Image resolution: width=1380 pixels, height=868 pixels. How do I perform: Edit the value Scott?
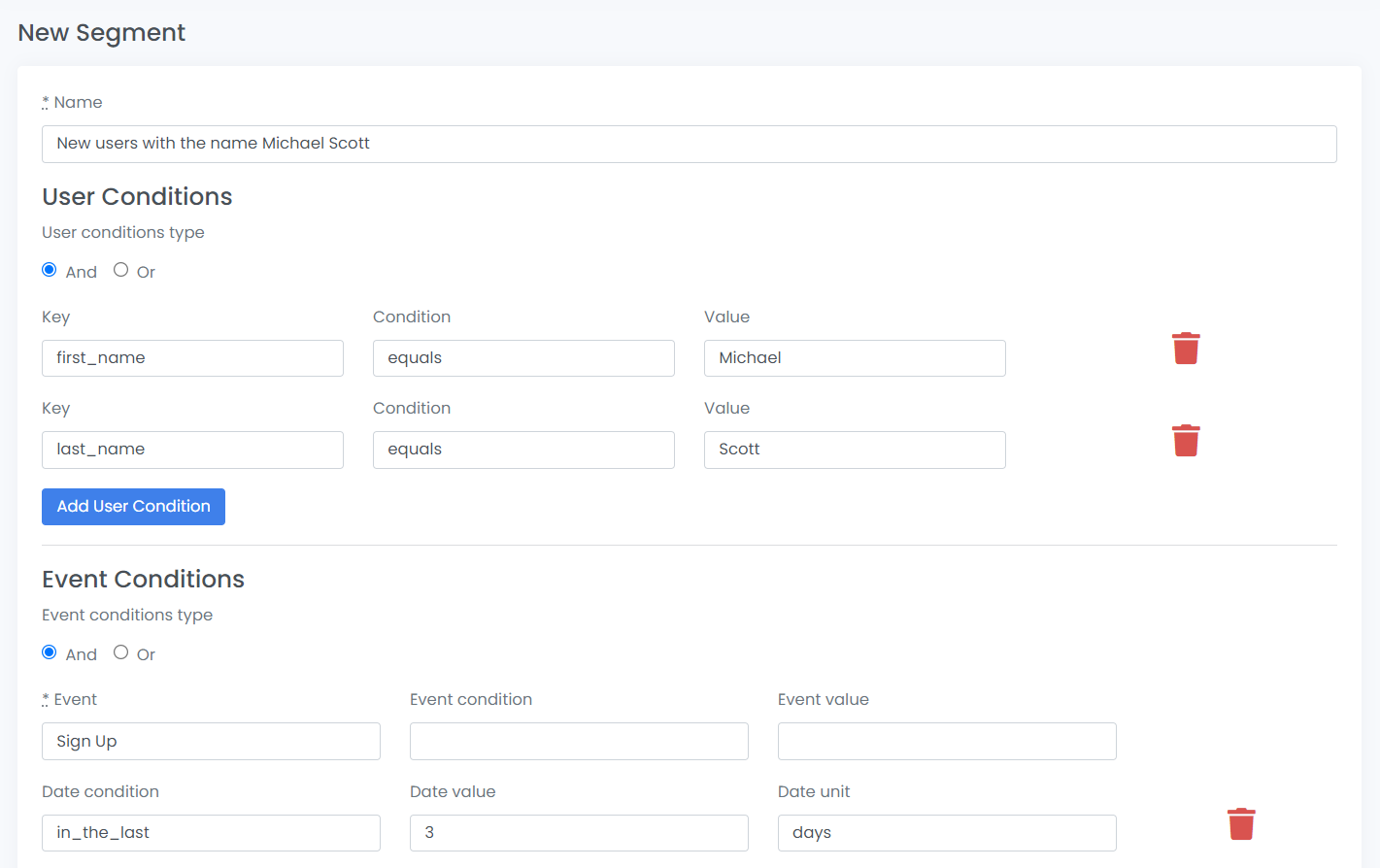click(855, 450)
